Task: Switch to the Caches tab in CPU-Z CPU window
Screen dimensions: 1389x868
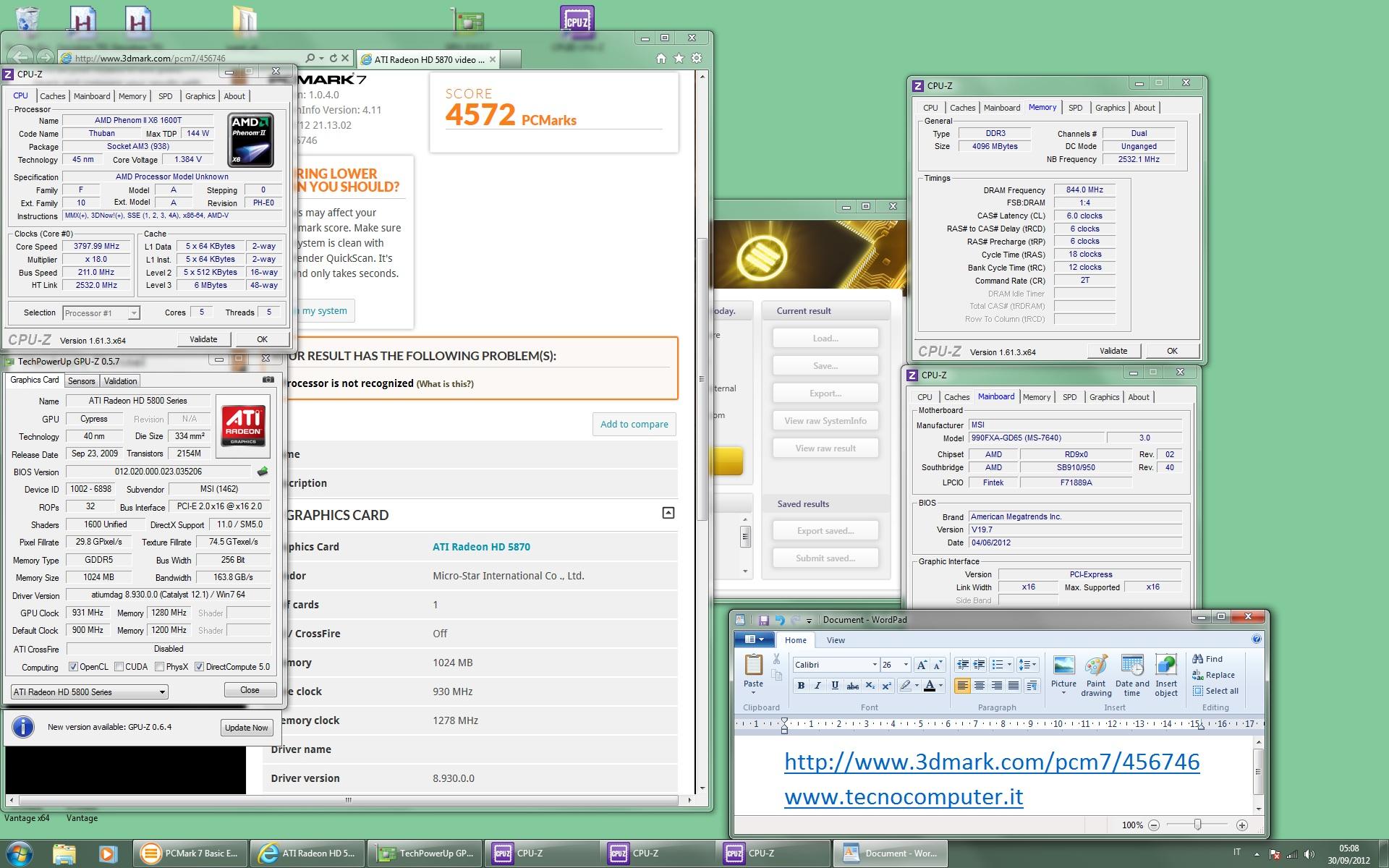Action: (52, 96)
